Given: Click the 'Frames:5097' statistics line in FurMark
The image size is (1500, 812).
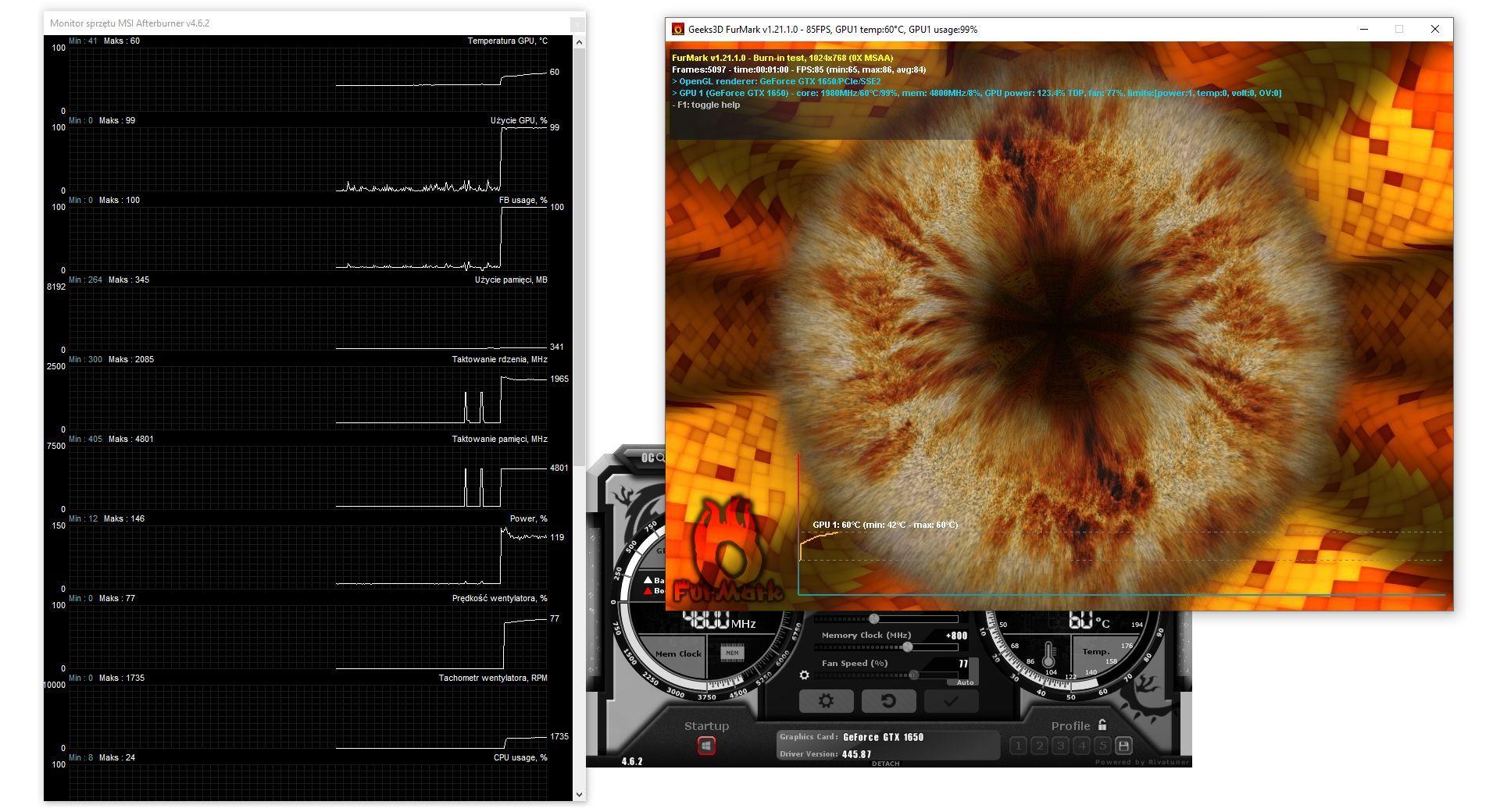Looking at the screenshot, I should [798, 69].
